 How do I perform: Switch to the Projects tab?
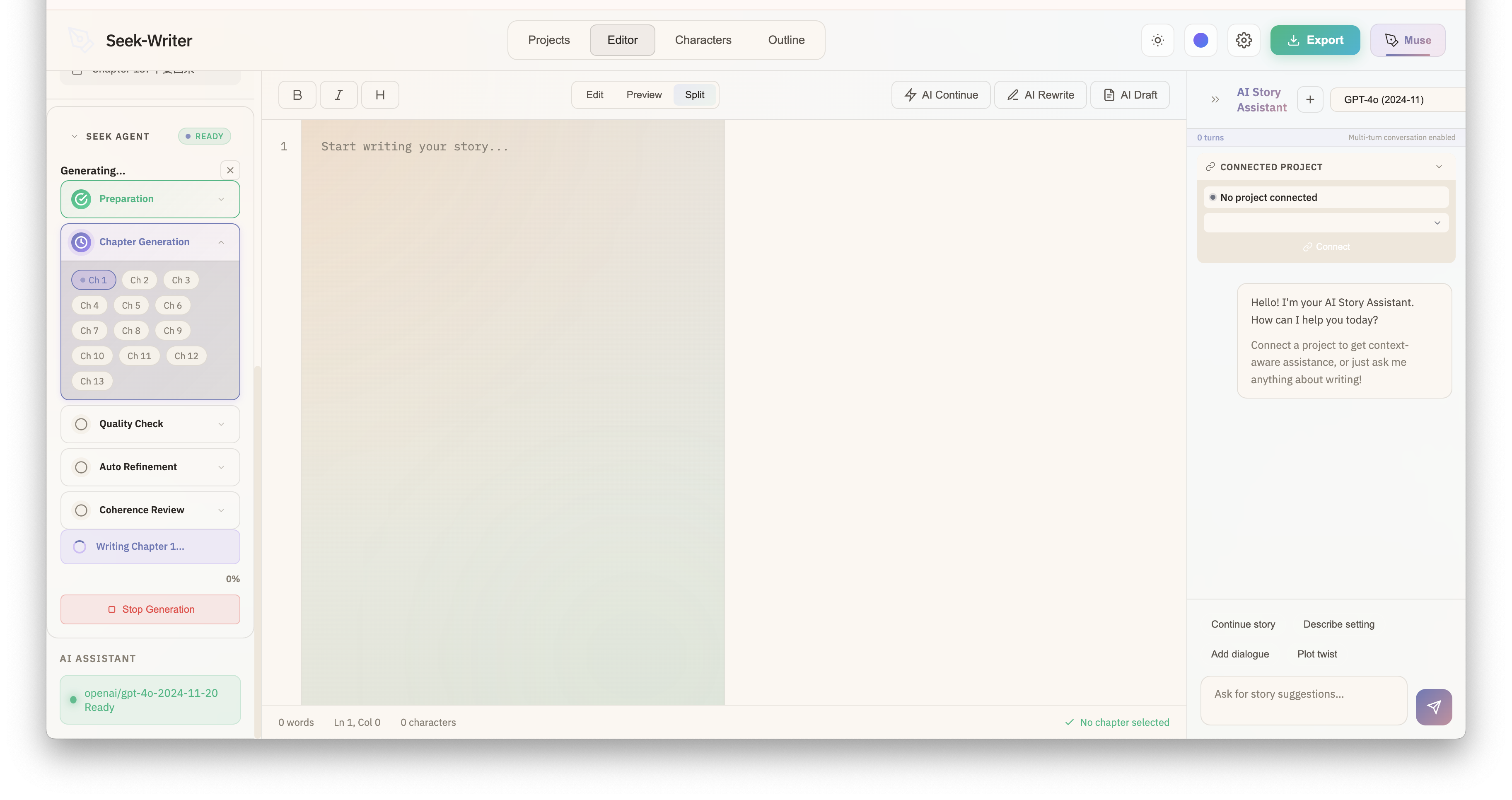click(549, 40)
